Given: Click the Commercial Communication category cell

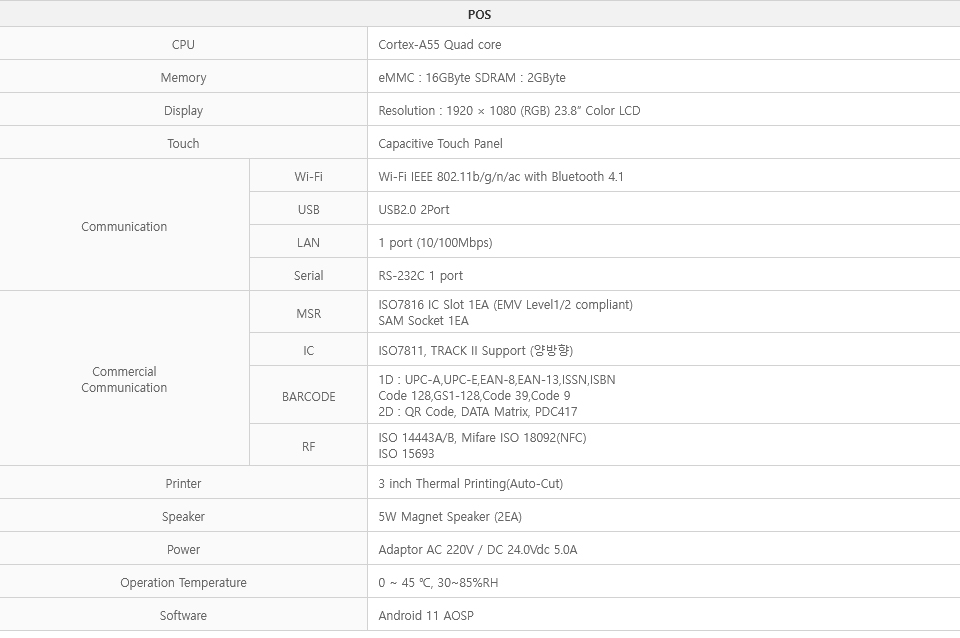Looking at the screenshot, I should (x=124, y=380).
